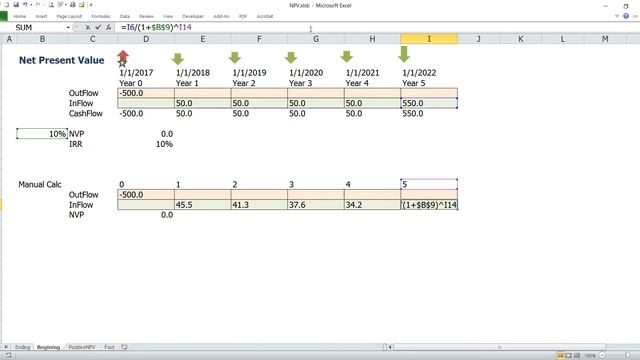Viewport: 640px width, 360px height.
Task: Open the Data ribbon tab
Action: click(x=124, y=16)
